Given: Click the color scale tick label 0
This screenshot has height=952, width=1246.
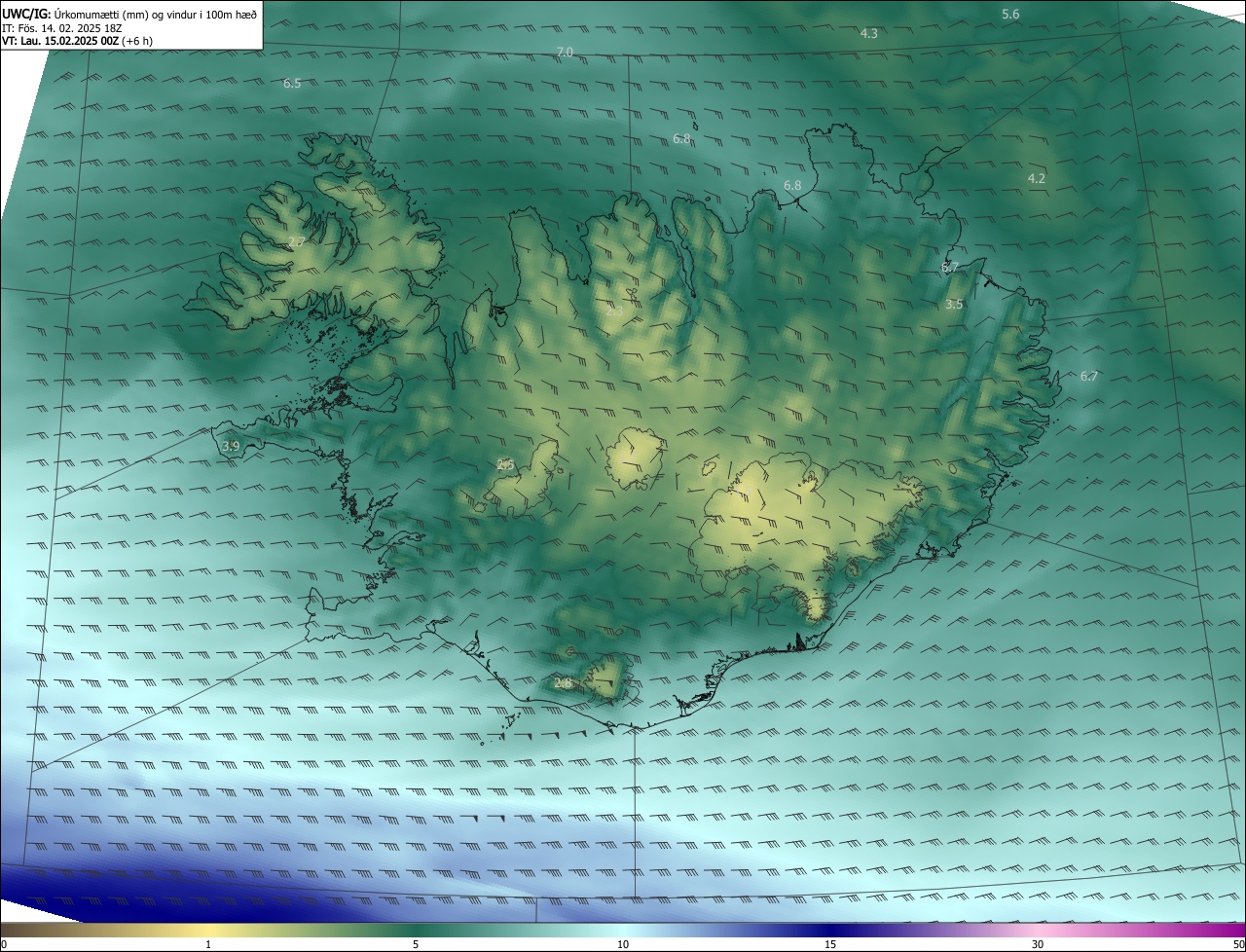Looking at the screenshot, I should 4,944.
